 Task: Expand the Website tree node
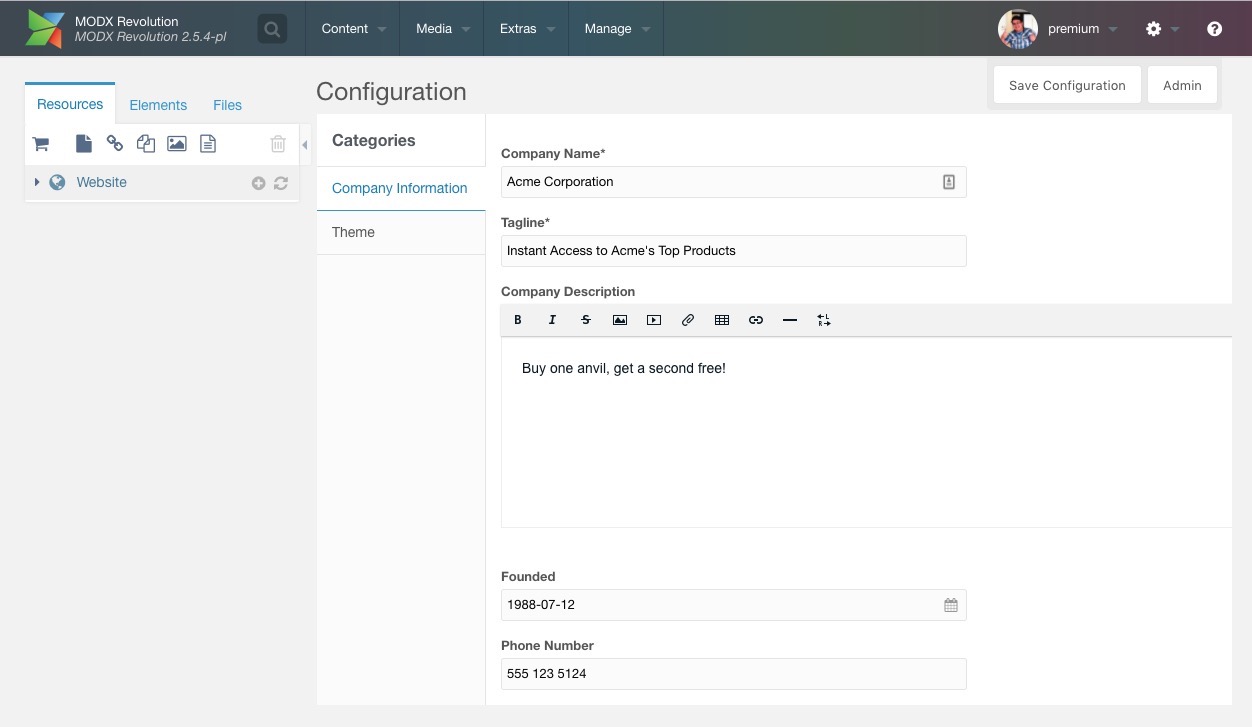pyautogui.click(x=37, y=182)
